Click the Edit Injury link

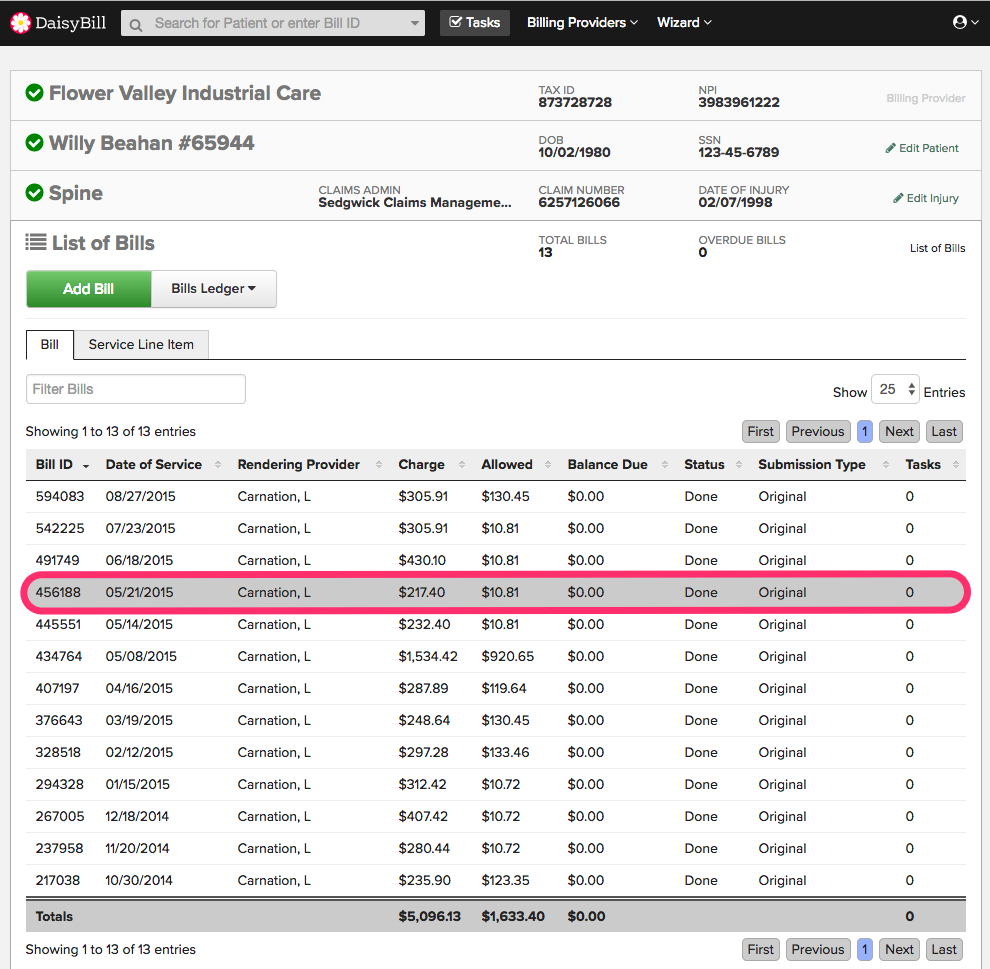926,198
